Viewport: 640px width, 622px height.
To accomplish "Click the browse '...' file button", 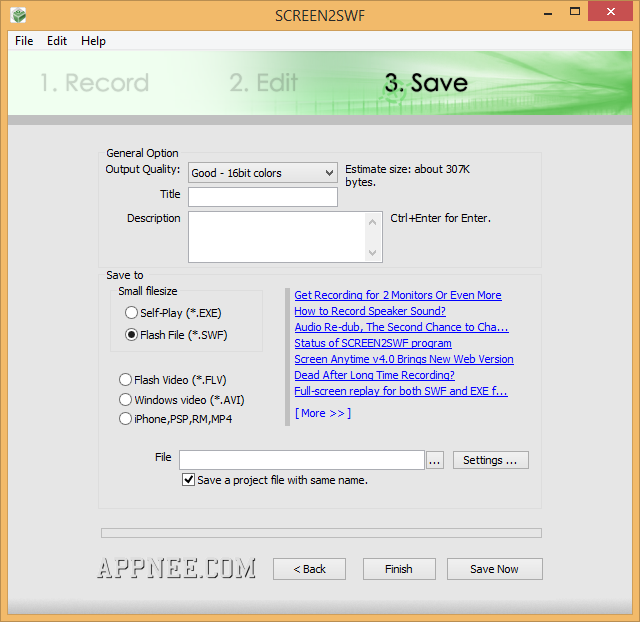I will pos(435,460).
